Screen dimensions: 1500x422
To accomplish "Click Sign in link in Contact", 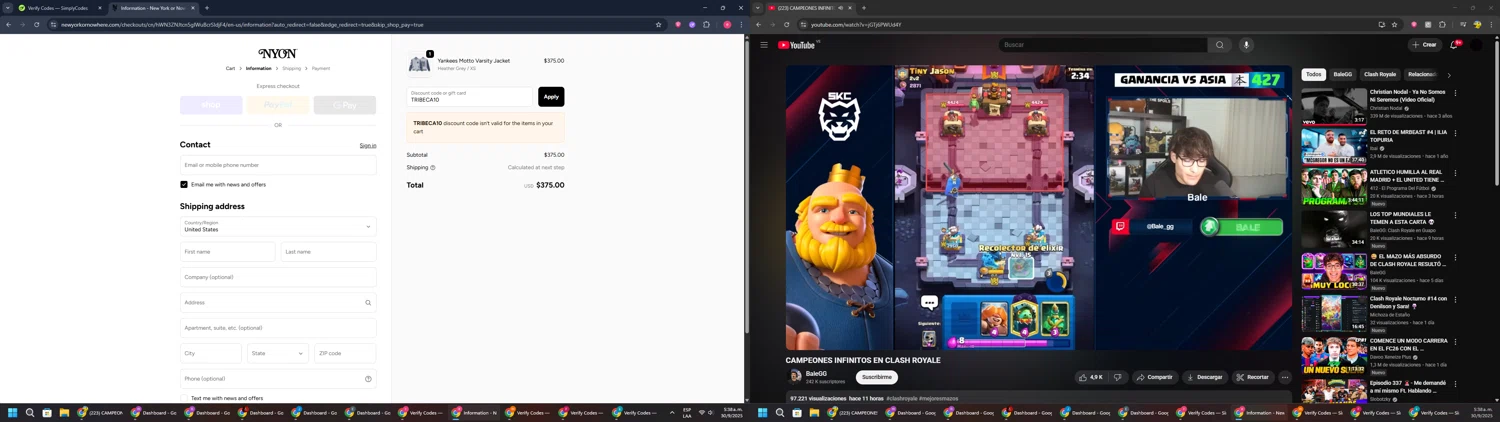I will 368,146.
